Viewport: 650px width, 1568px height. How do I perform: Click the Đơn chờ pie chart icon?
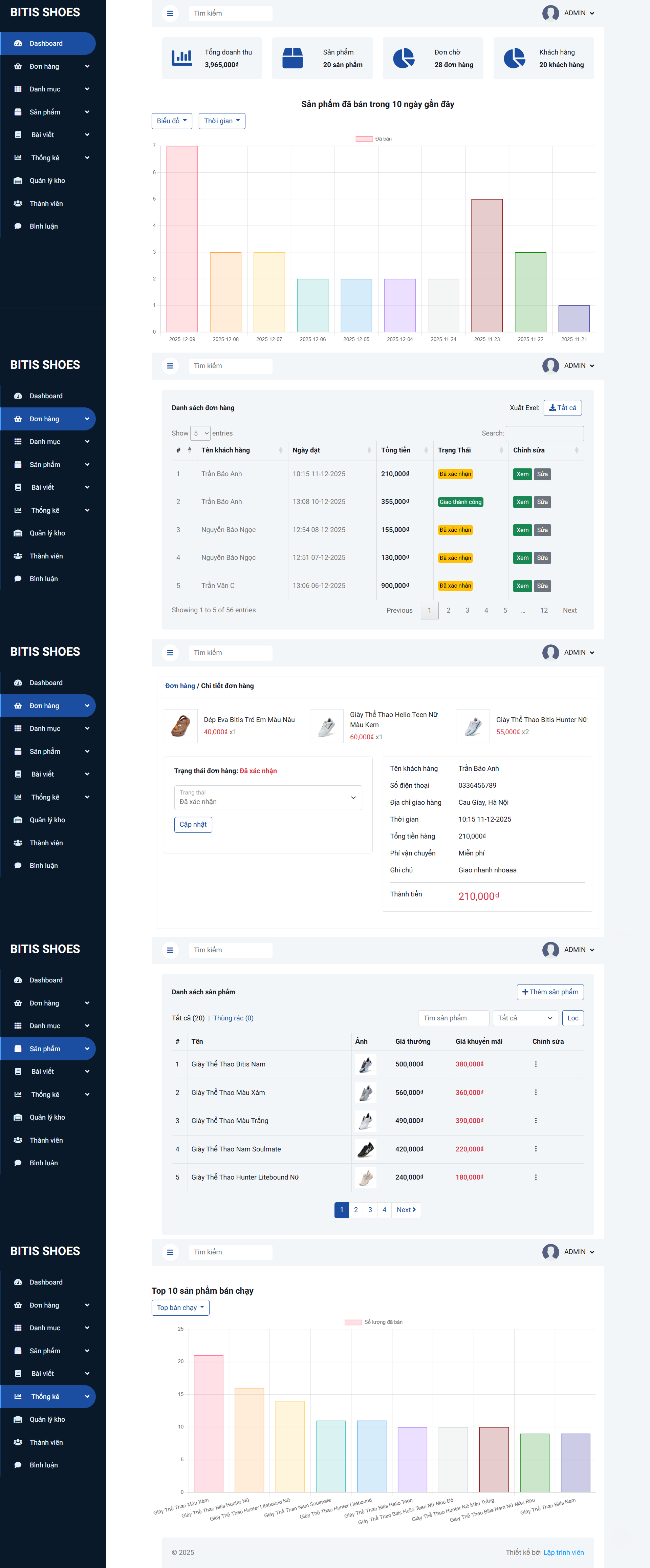404,59
